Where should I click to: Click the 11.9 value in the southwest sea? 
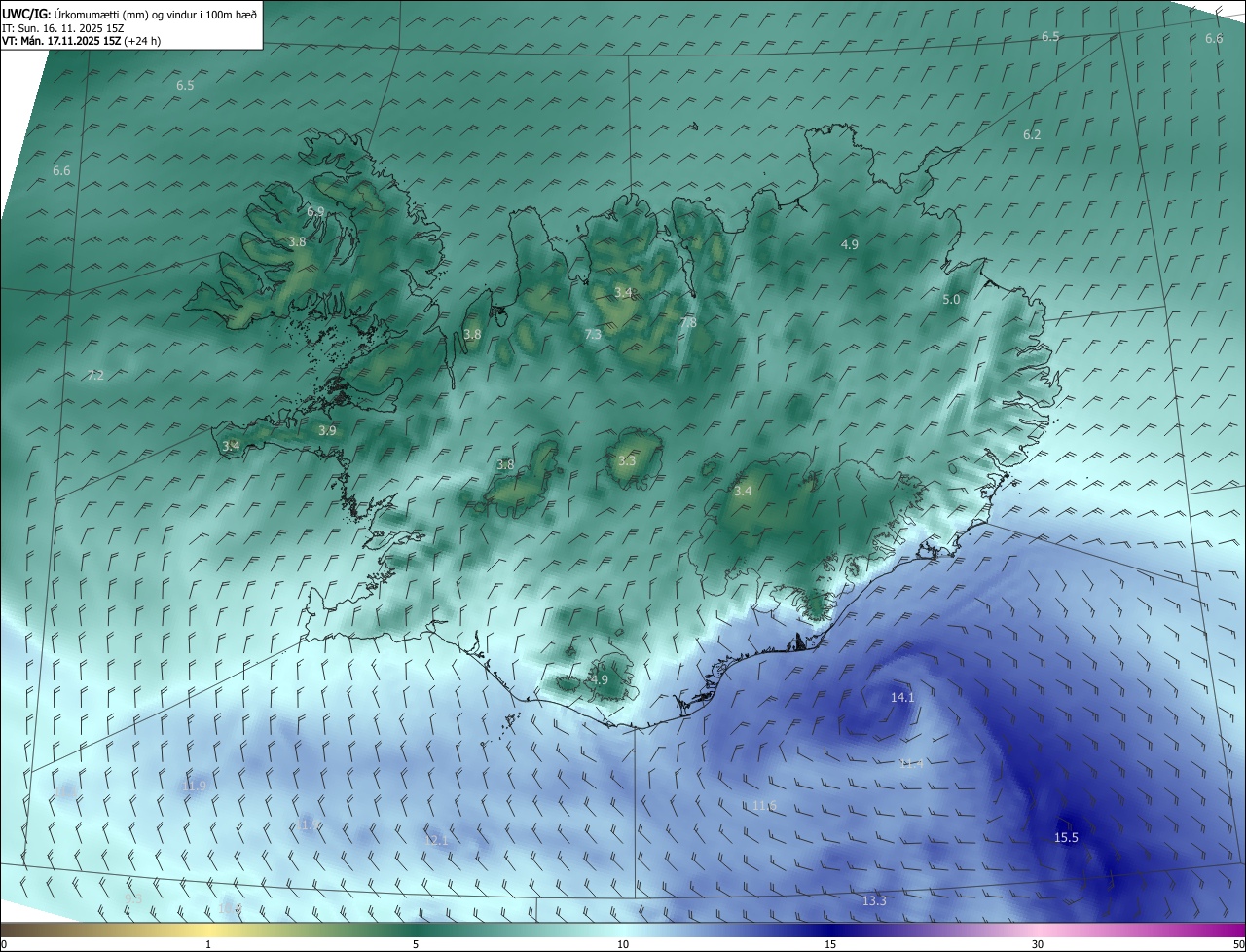[x=194, y=786]
